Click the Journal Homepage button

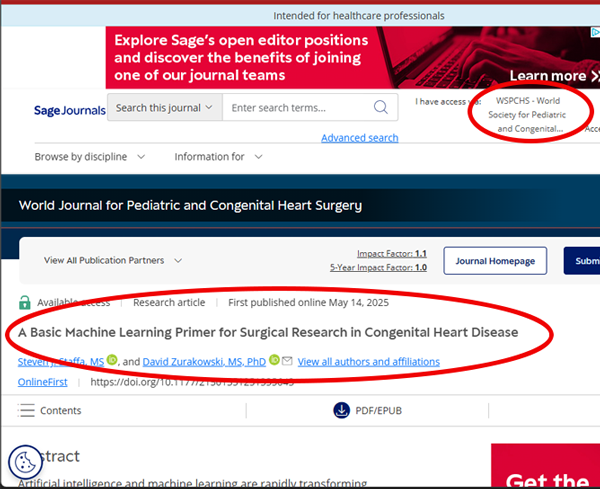pos(495,261)
